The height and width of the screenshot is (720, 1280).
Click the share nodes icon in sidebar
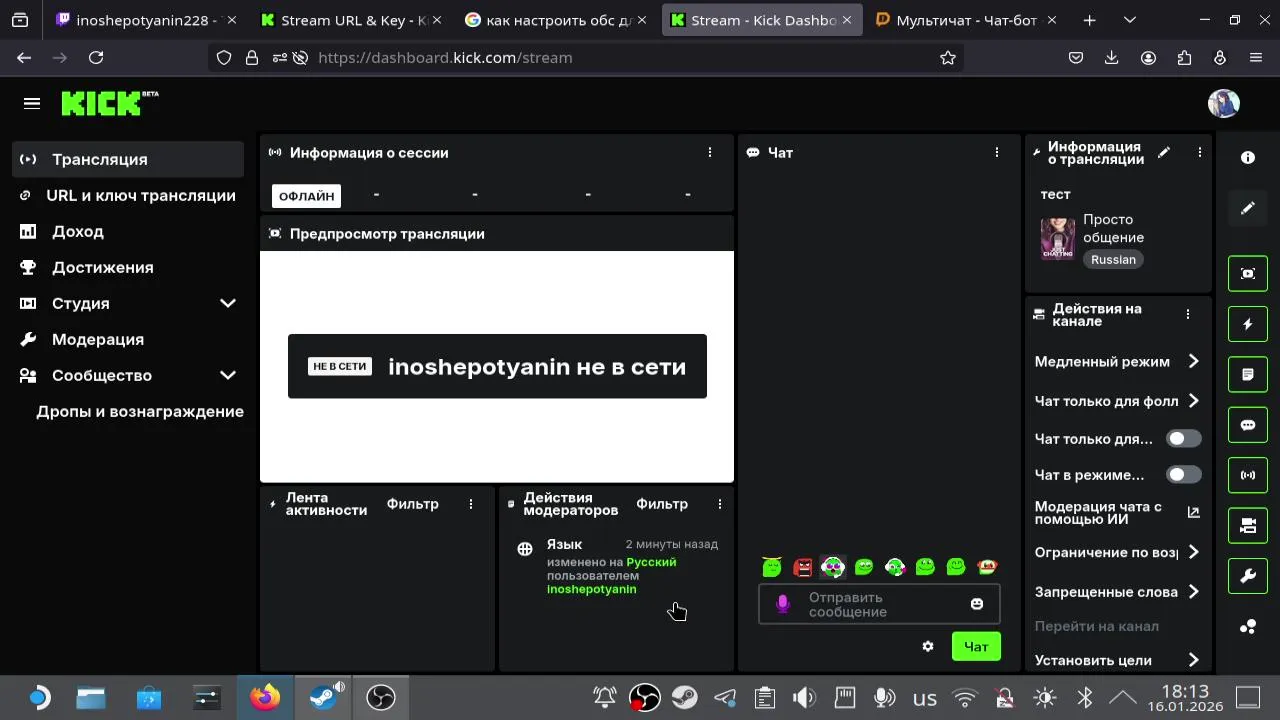(x=1248, y=627)
